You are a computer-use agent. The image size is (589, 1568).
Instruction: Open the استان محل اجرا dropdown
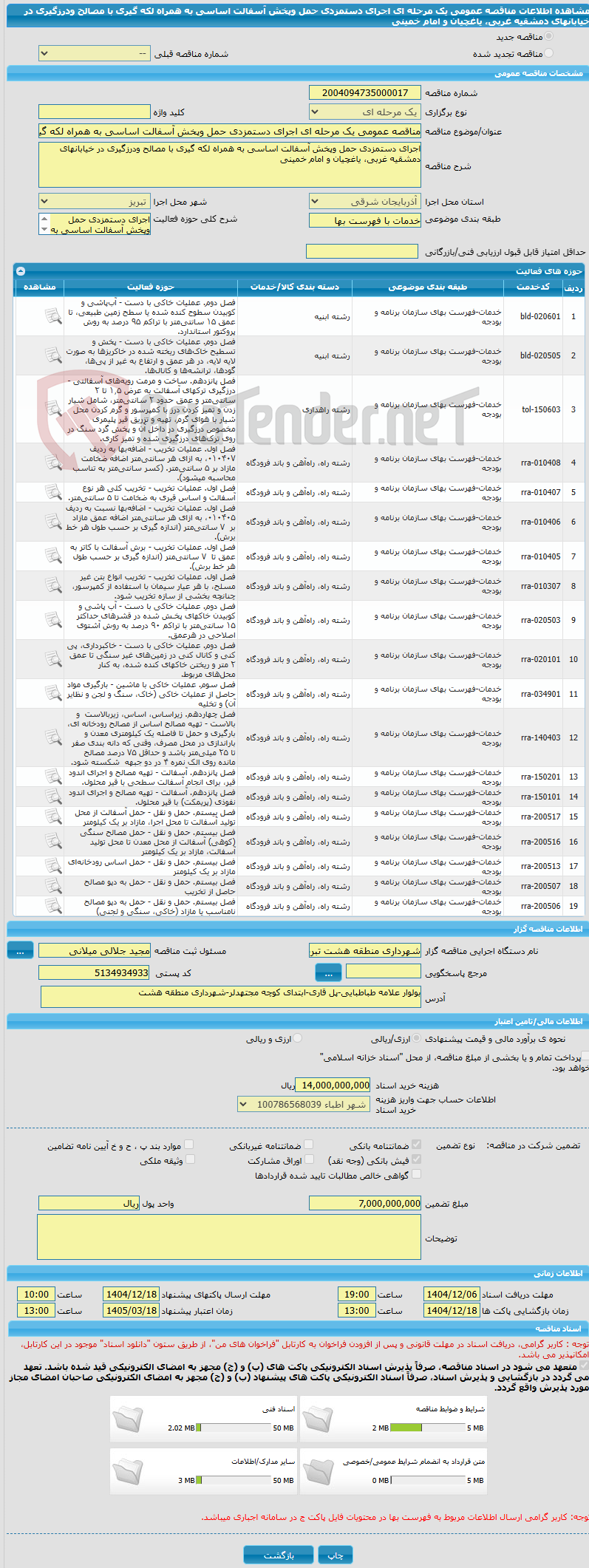(365, 201)
